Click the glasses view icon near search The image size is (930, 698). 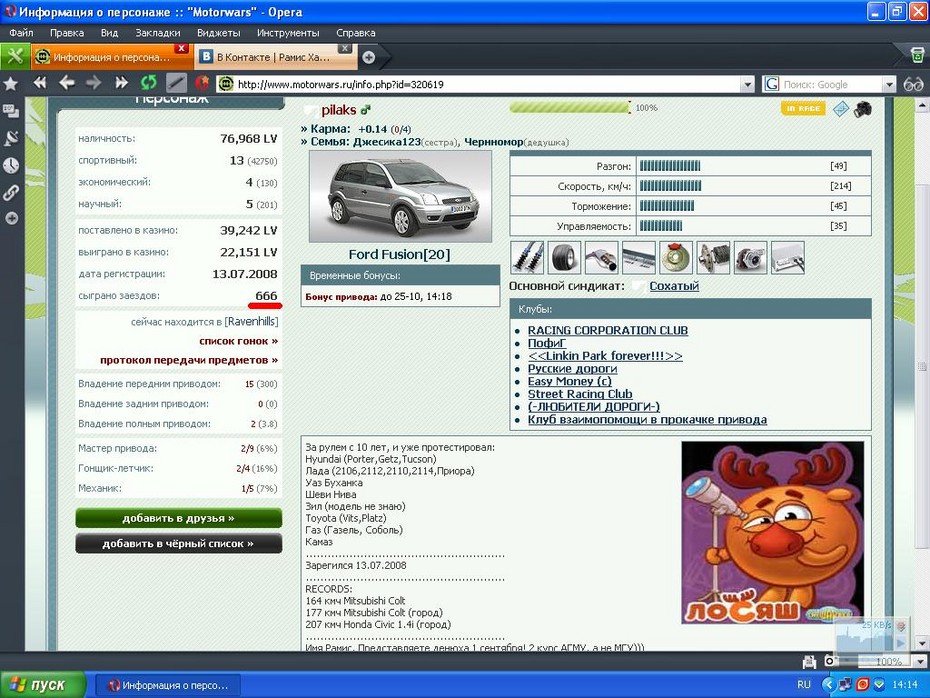[x=913, y=84]
